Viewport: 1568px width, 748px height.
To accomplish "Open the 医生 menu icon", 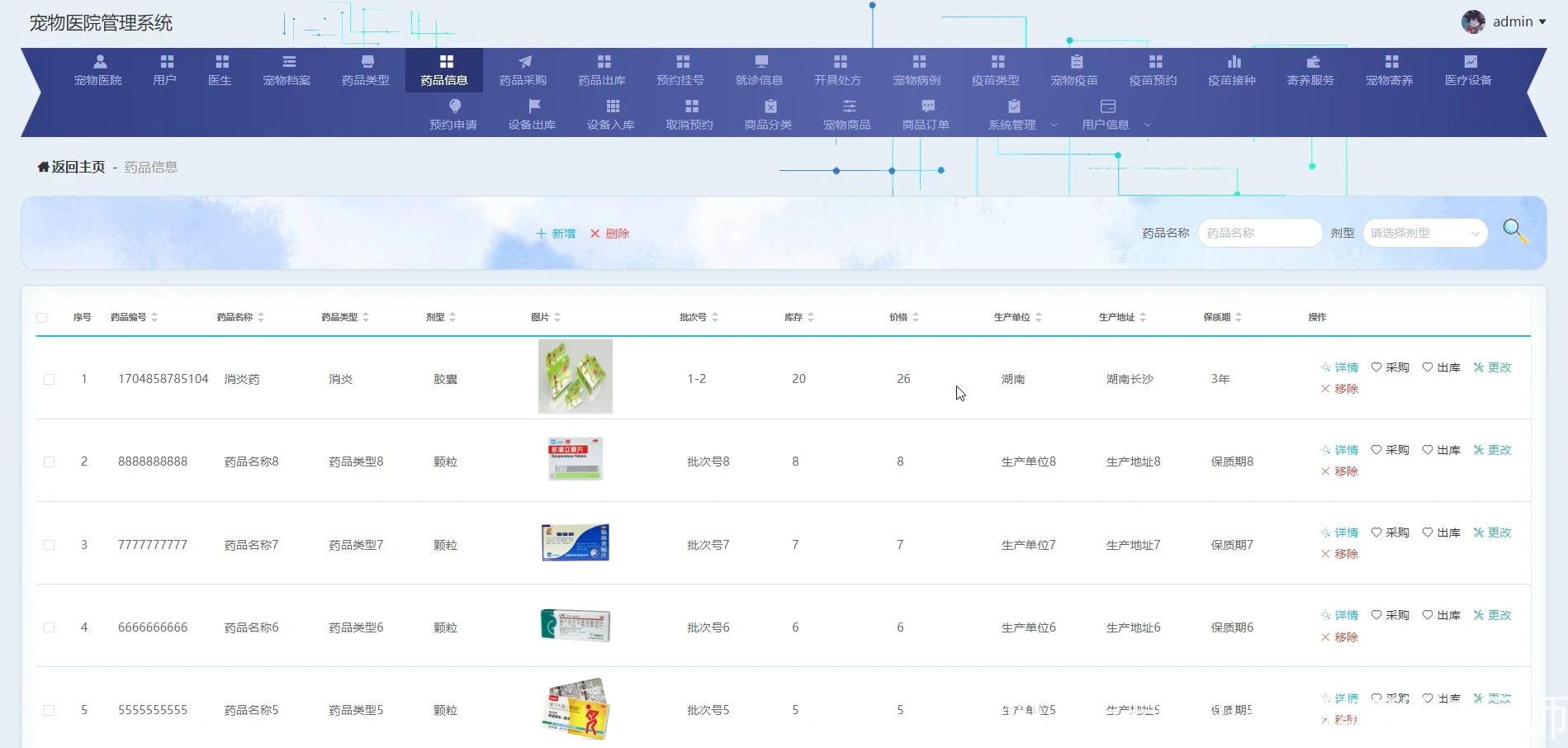I will 222,61.
